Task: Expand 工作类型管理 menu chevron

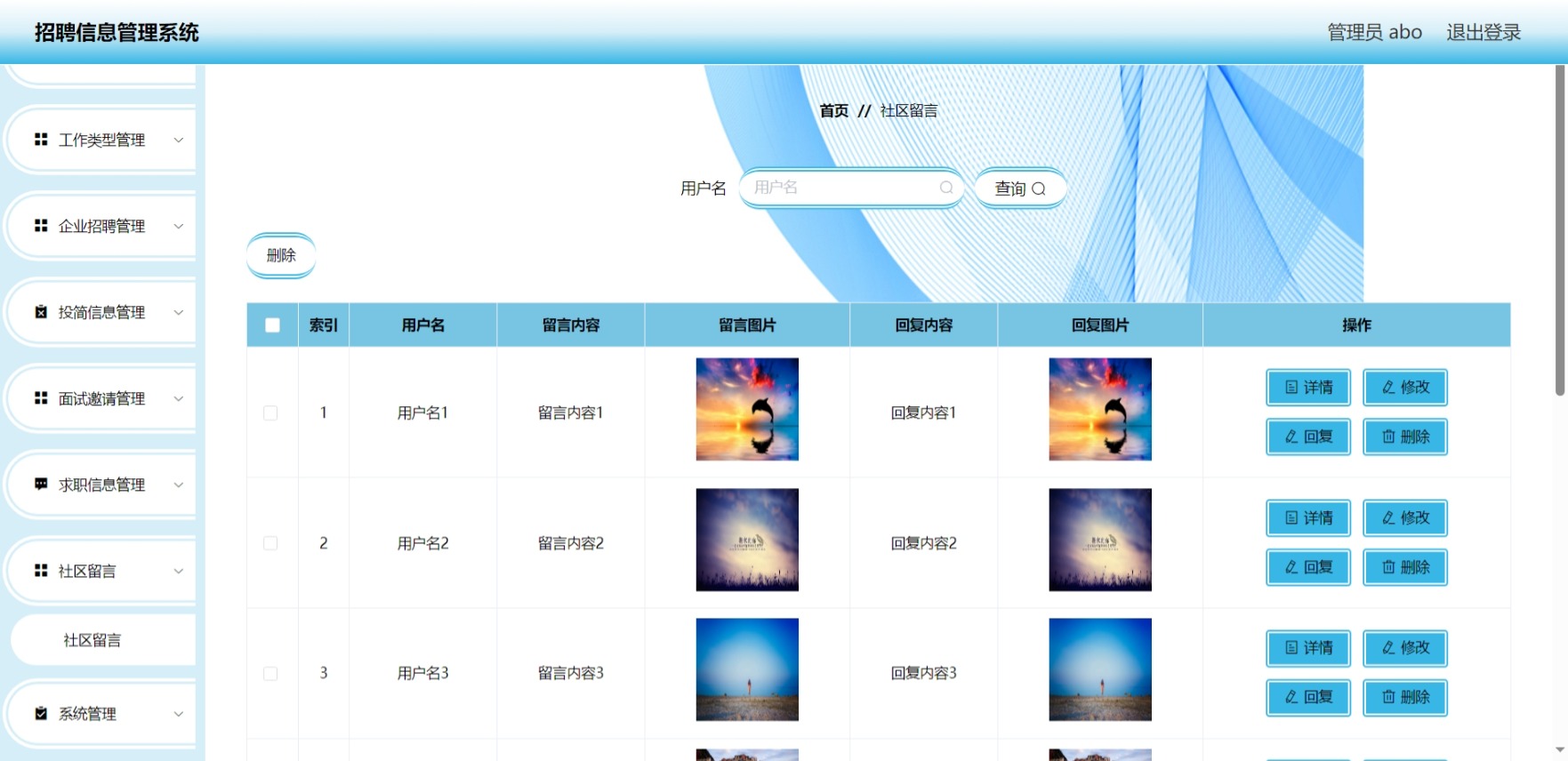Action: pyautogui.click(x=179, y=140)
